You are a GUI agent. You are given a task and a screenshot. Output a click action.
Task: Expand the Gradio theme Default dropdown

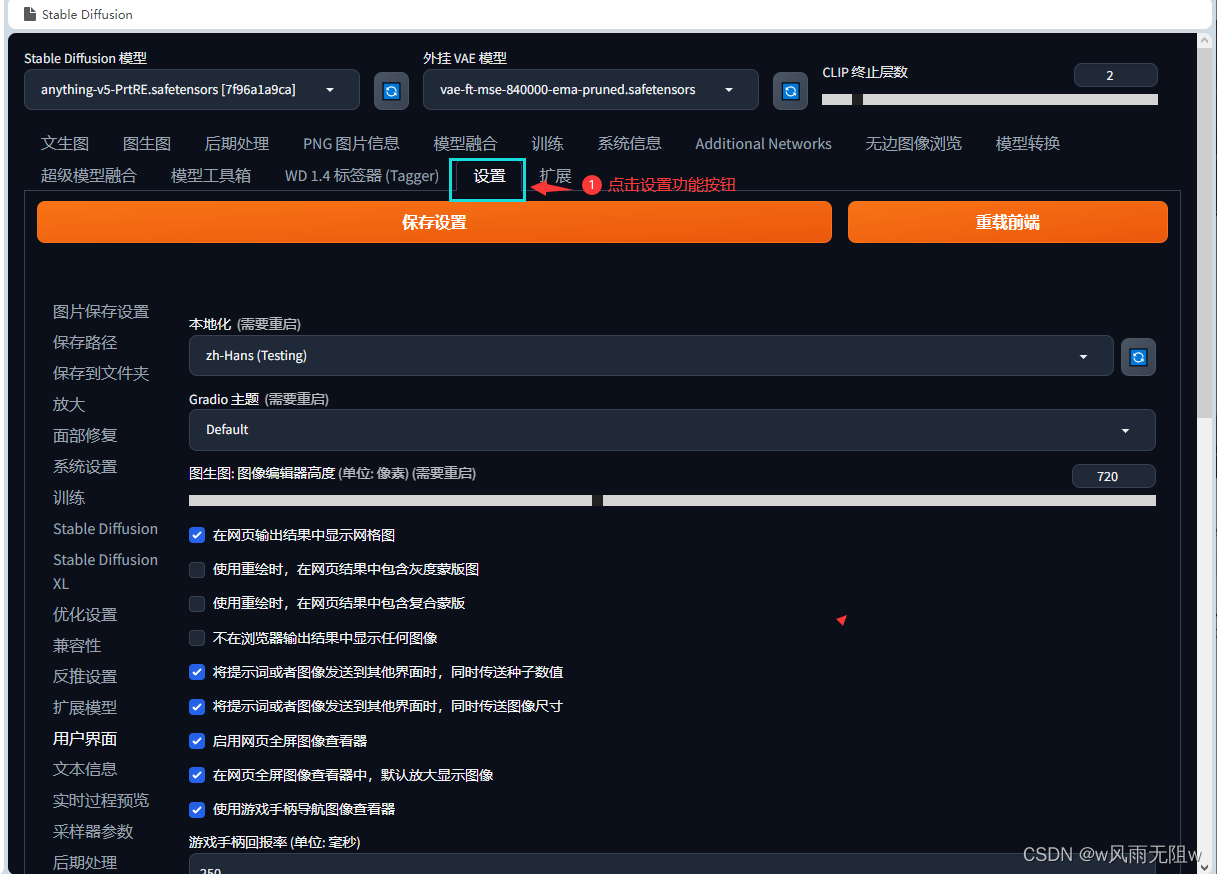pyautogui.click(x=672, y=429)
